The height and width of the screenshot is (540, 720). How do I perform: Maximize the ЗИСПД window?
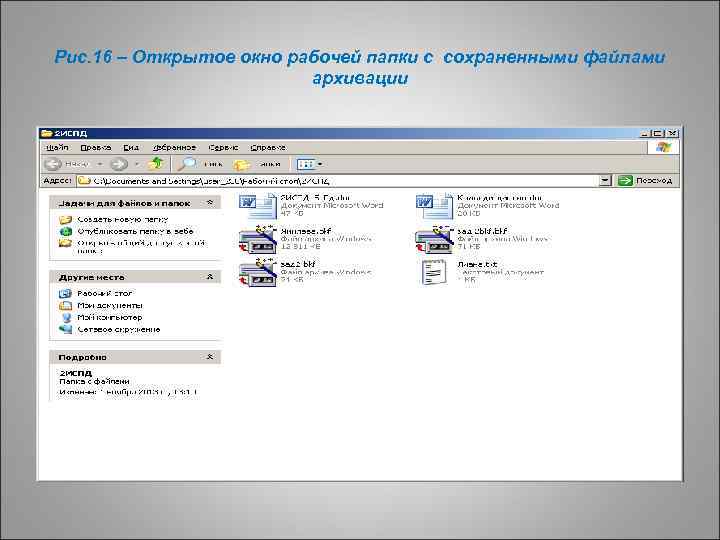(x=658, y=133)
